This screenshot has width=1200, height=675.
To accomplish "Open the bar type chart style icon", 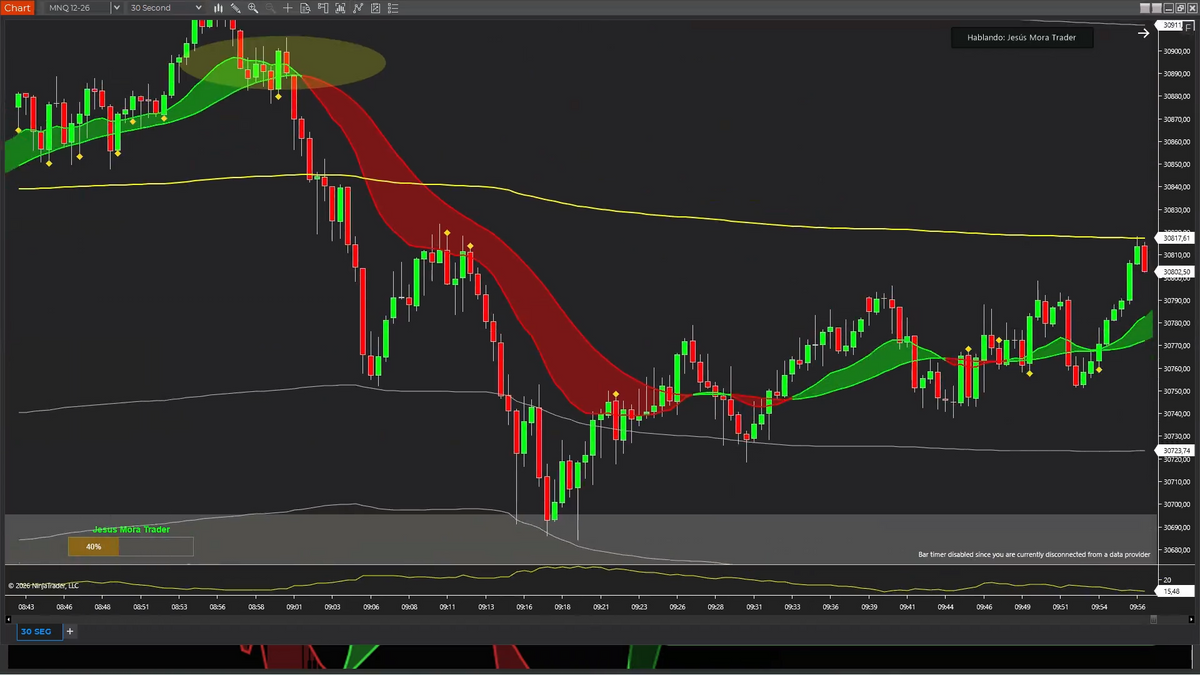I will pyautogui.click(x=218, y=8).
